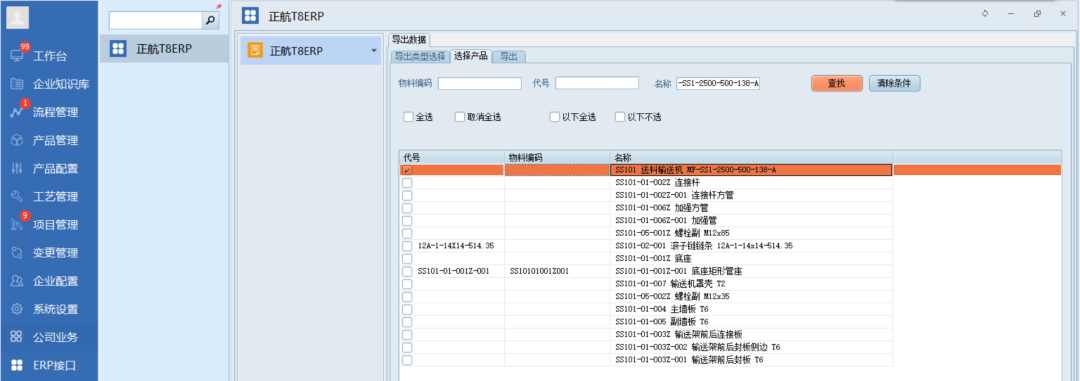
Task: Open 变更管理 change management icon
Action: point(17,253)
